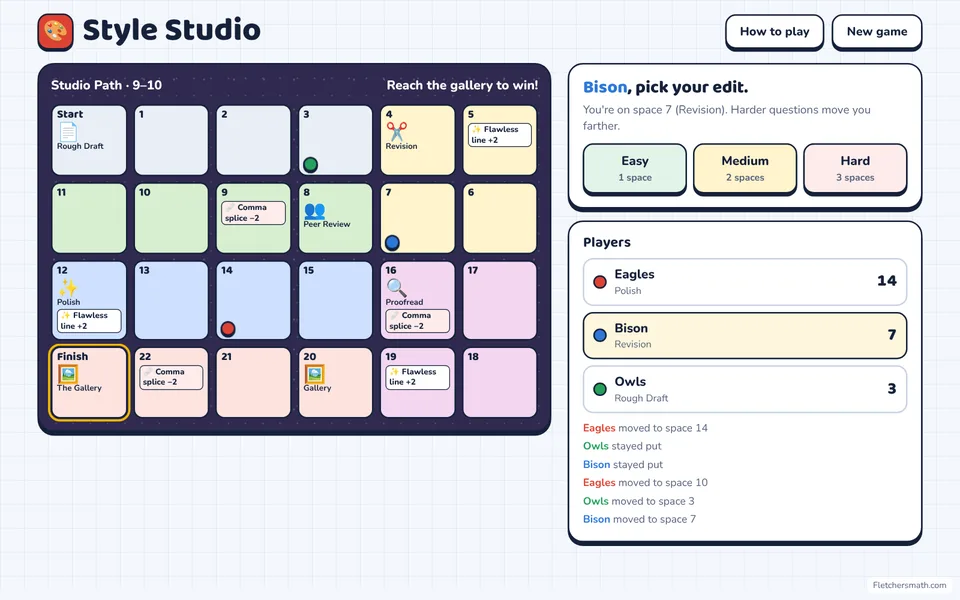This screenshot has height=600, width=960.
Task: Click the blue dot in Bison player row
Action: [x=600, y=335]
